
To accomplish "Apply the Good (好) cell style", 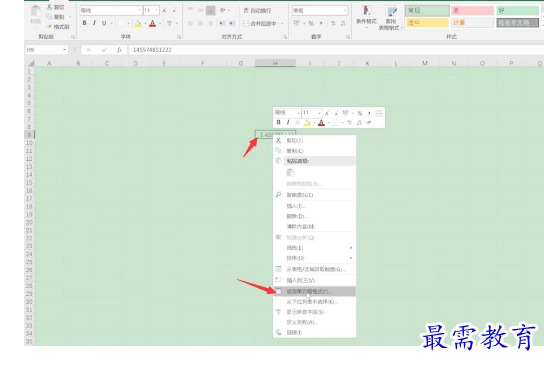I will [x=518, y=11].
